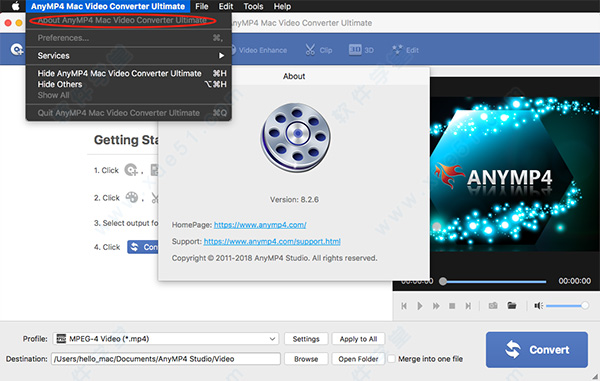This screenshot has height=381, width=600.
Task: Choose Hide AnyMP4 Mac Video Converter Ultimate
Action: (129, 73)
